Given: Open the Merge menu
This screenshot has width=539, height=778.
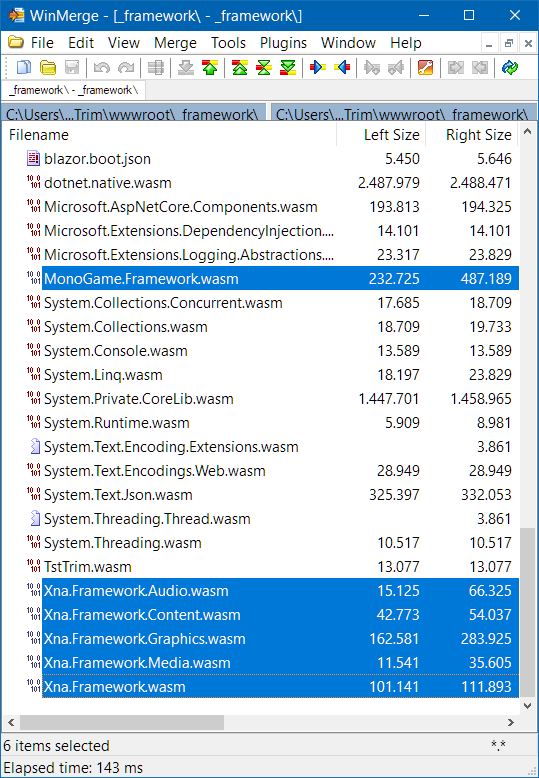Looking at the screenshot, I should coord(175,43).
